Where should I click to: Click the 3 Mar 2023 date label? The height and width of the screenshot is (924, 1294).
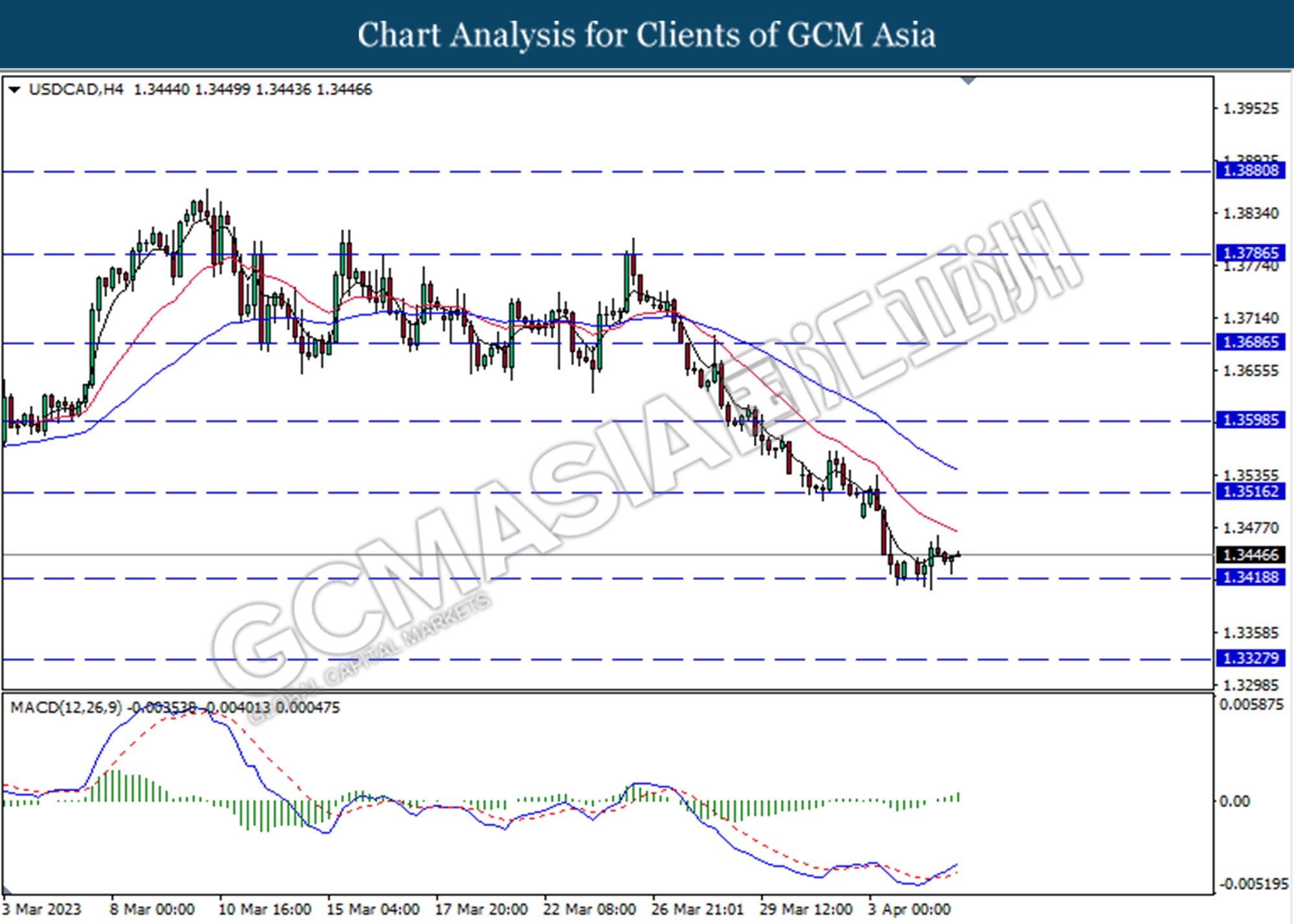click(x=42, y=910)
